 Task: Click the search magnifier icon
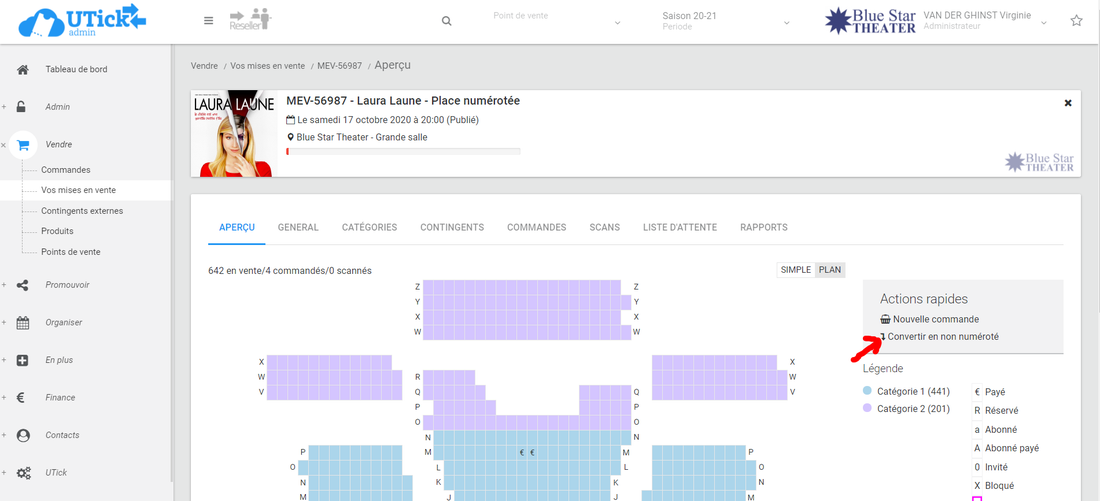click(x=446, y=21)
